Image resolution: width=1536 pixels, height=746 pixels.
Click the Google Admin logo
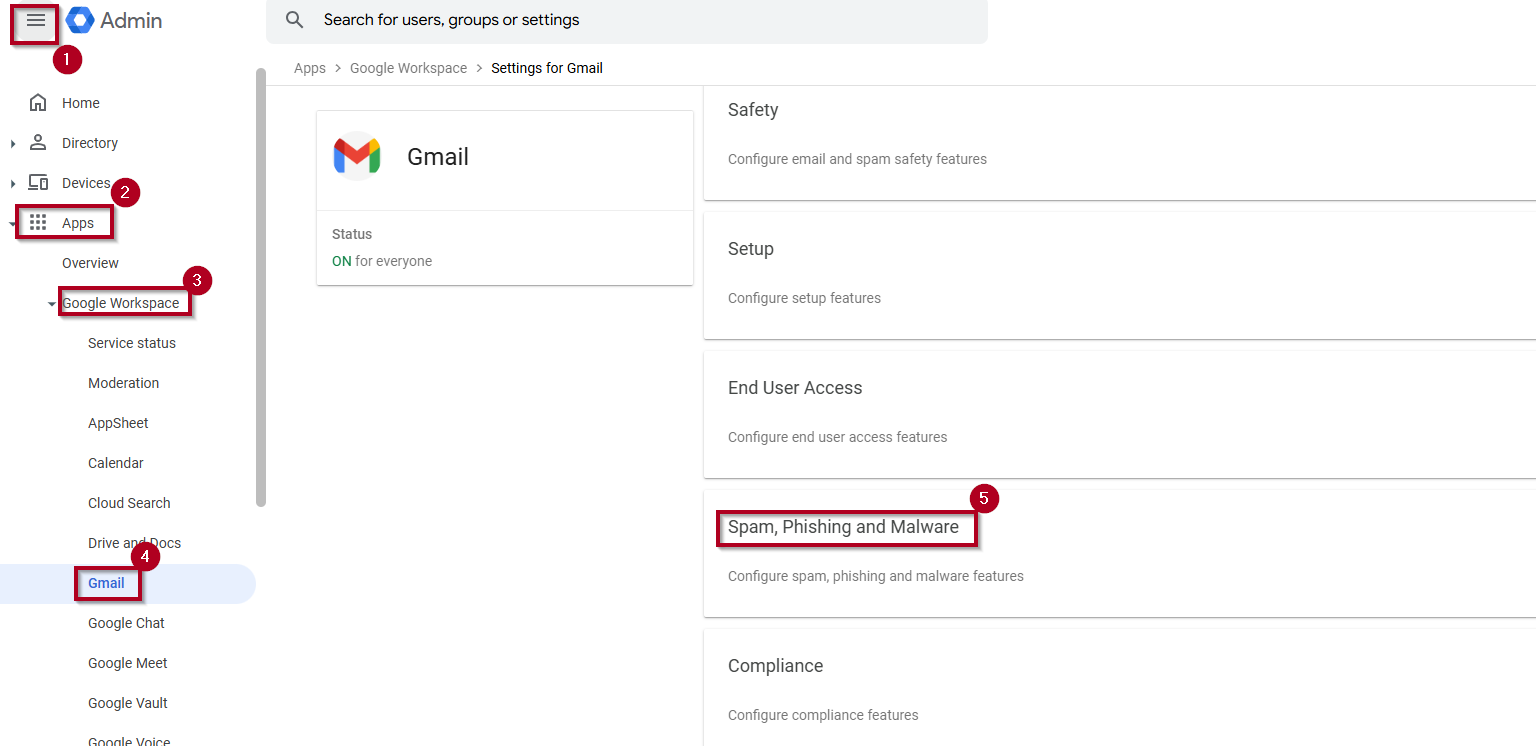tap(114, 21)
